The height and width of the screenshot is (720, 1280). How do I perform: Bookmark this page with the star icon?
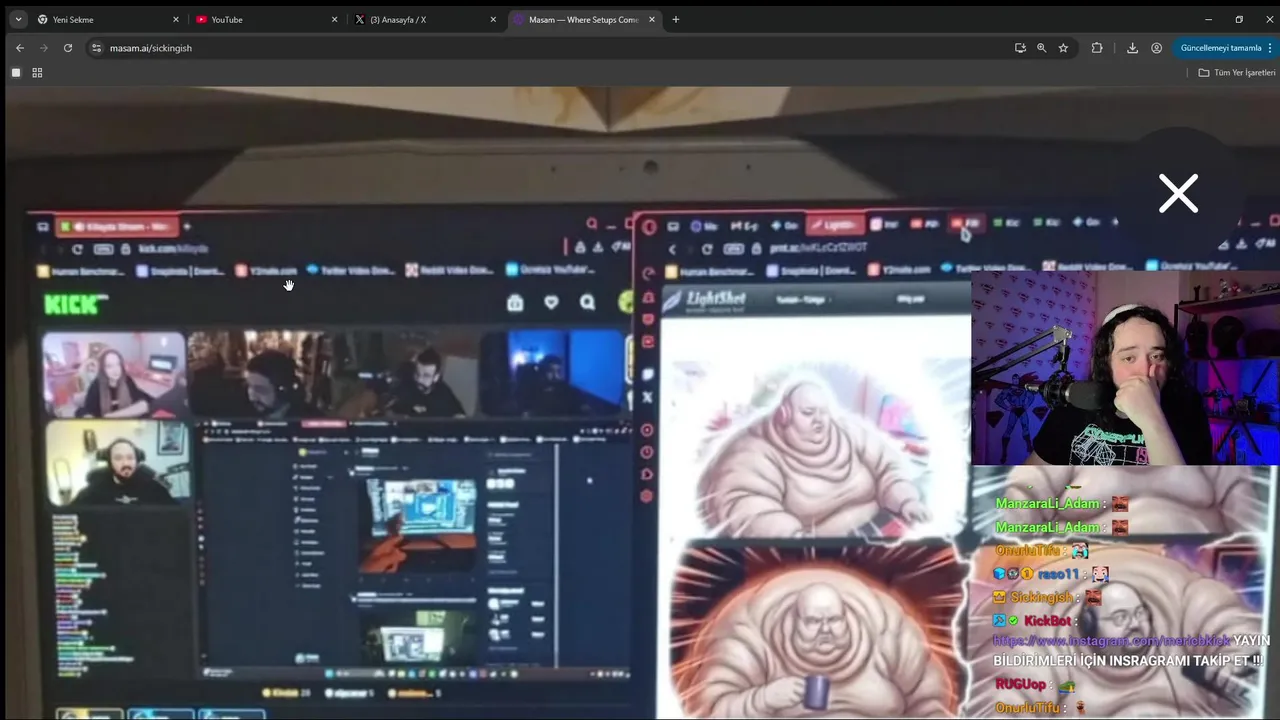(1063, 48)
